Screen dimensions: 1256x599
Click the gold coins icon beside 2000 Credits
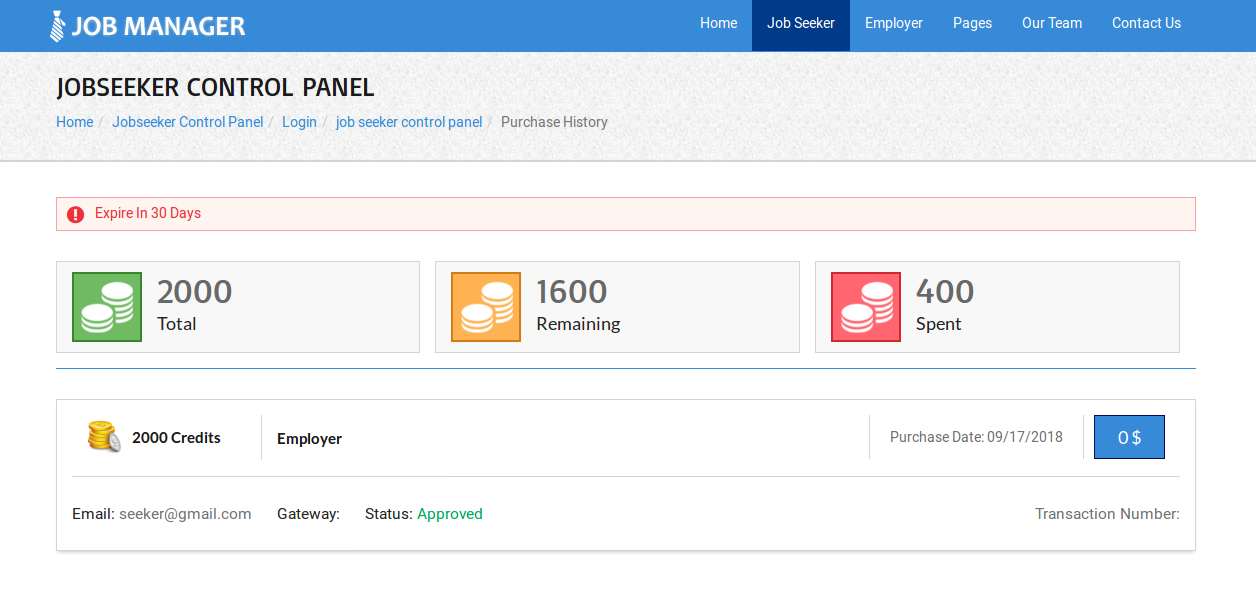(104, 437)
